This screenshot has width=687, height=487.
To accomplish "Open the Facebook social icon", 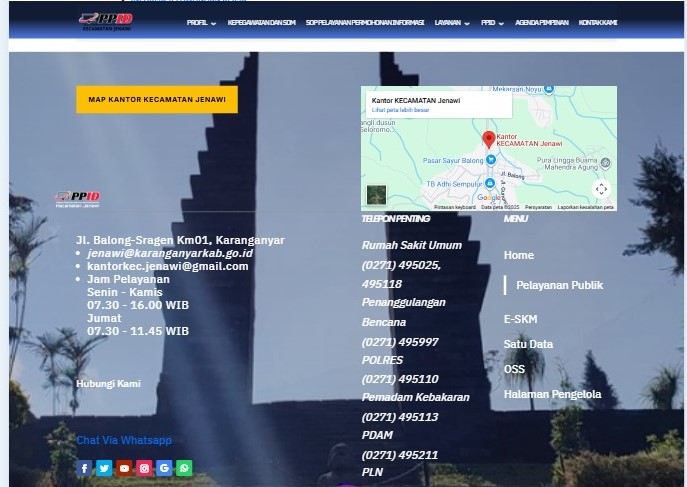I will click(84, 468).
